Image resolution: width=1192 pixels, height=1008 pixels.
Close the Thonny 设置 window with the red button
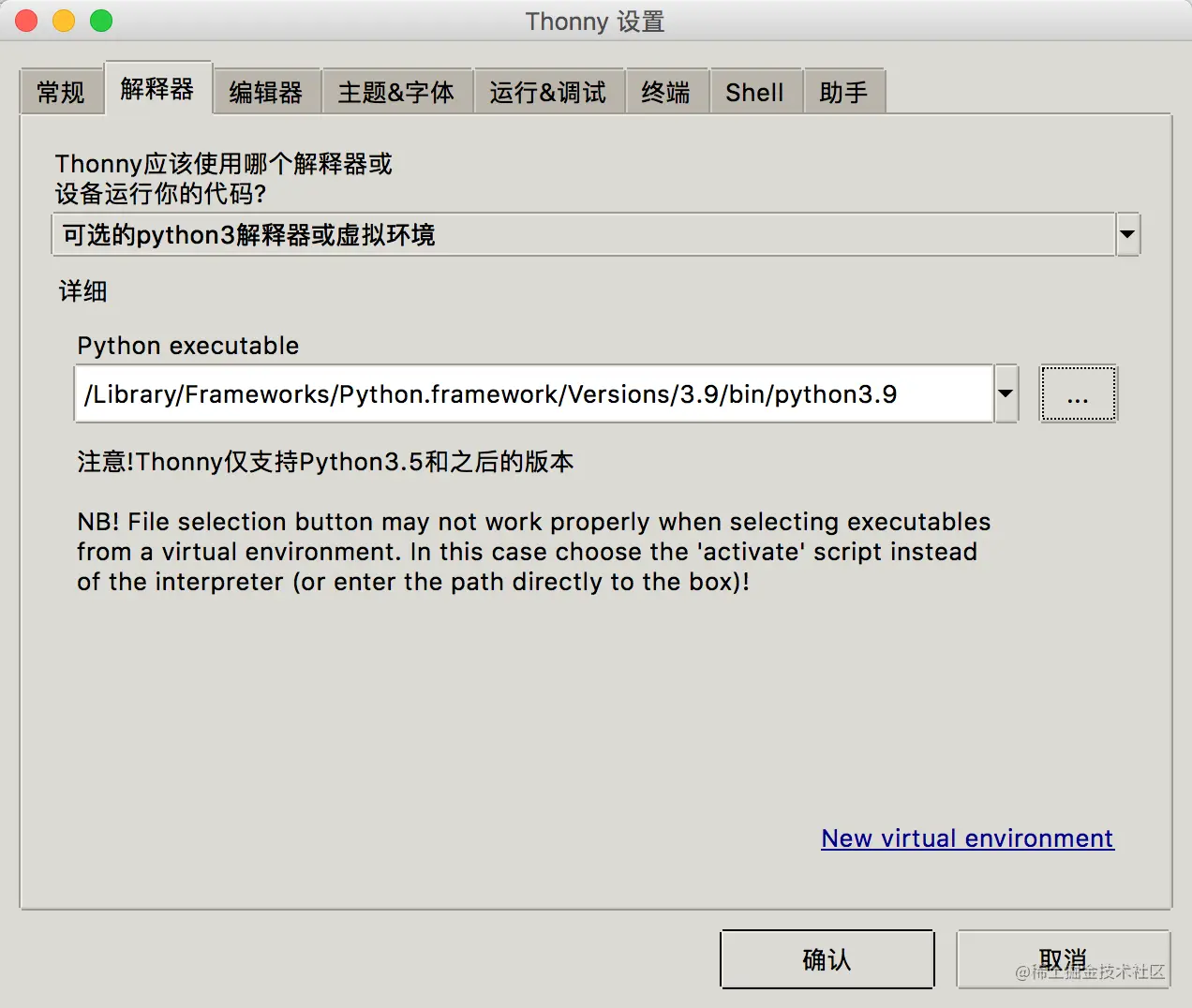tap(26, 21)
